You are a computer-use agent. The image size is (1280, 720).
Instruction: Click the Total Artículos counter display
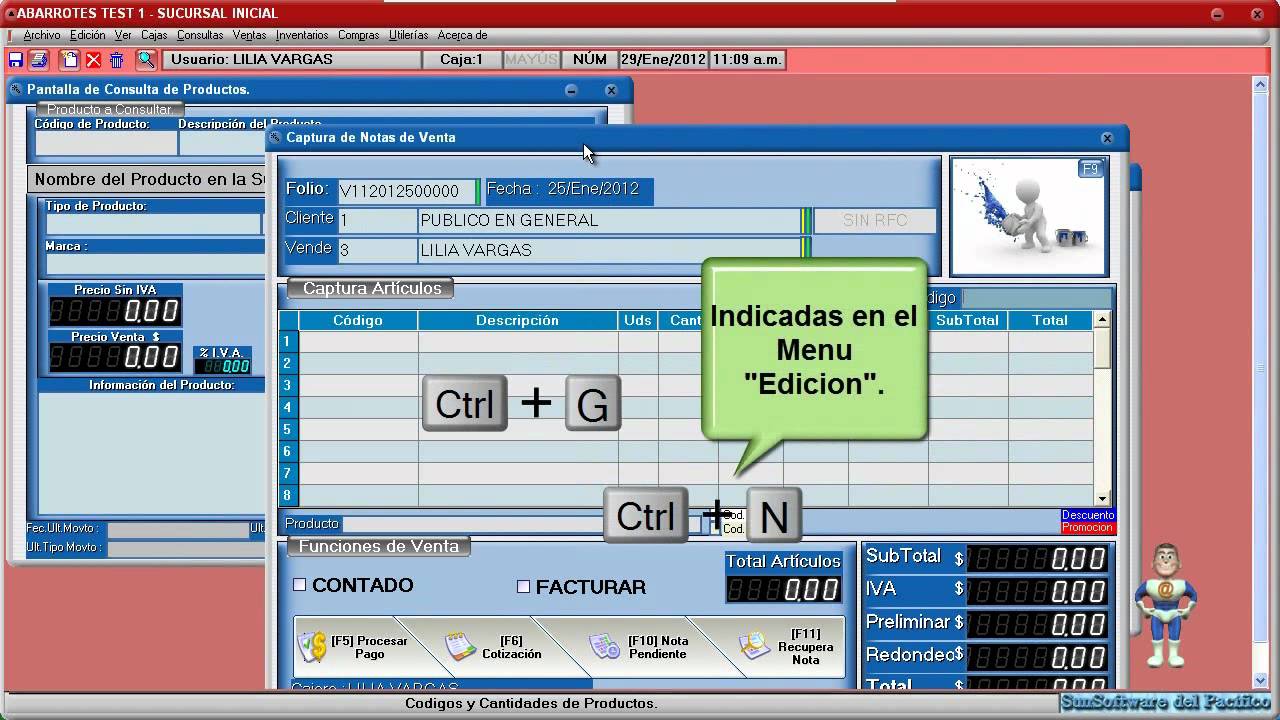coord(783,590)
